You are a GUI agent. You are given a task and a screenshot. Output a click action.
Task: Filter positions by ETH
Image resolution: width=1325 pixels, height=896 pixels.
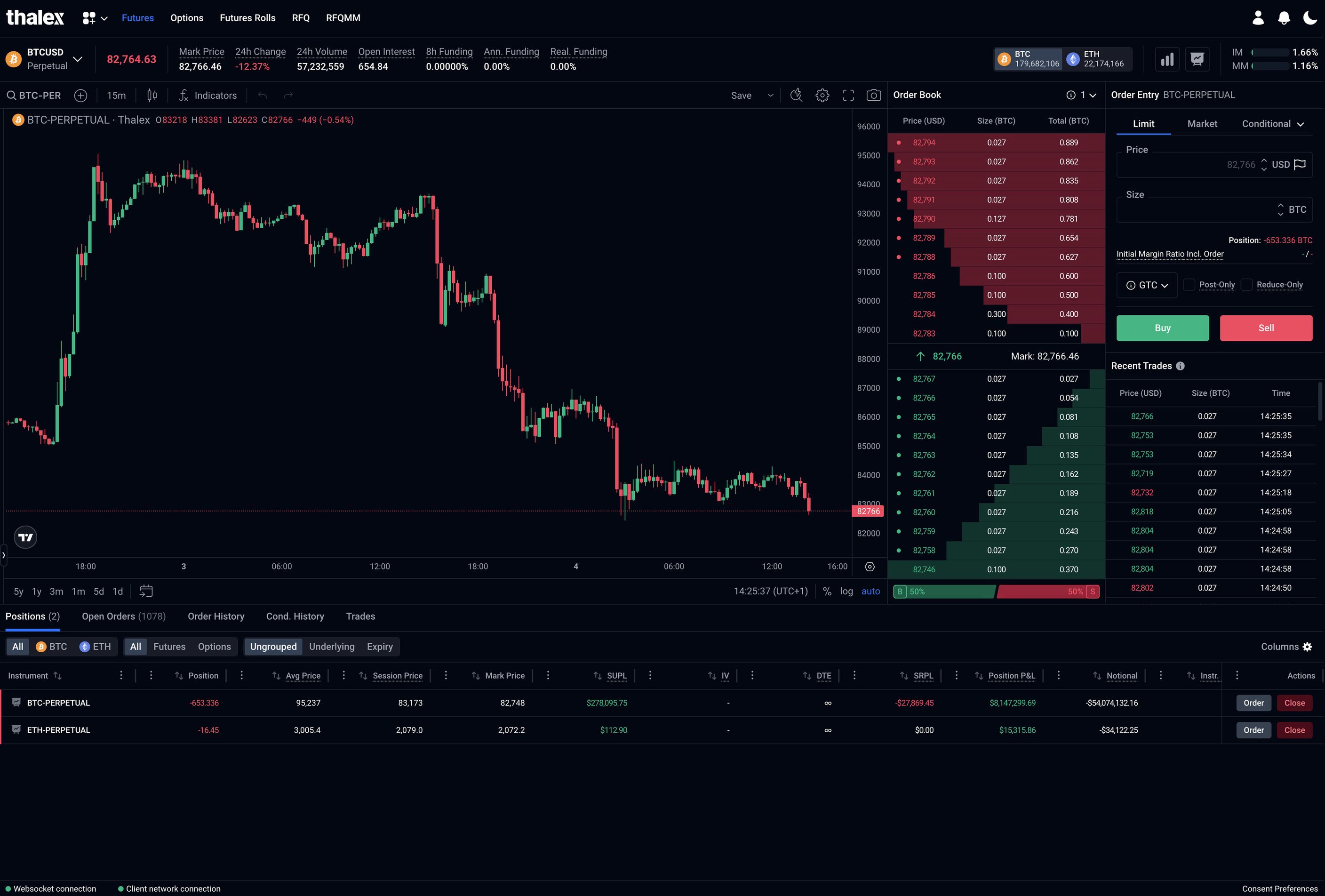(x=95, y=647)
